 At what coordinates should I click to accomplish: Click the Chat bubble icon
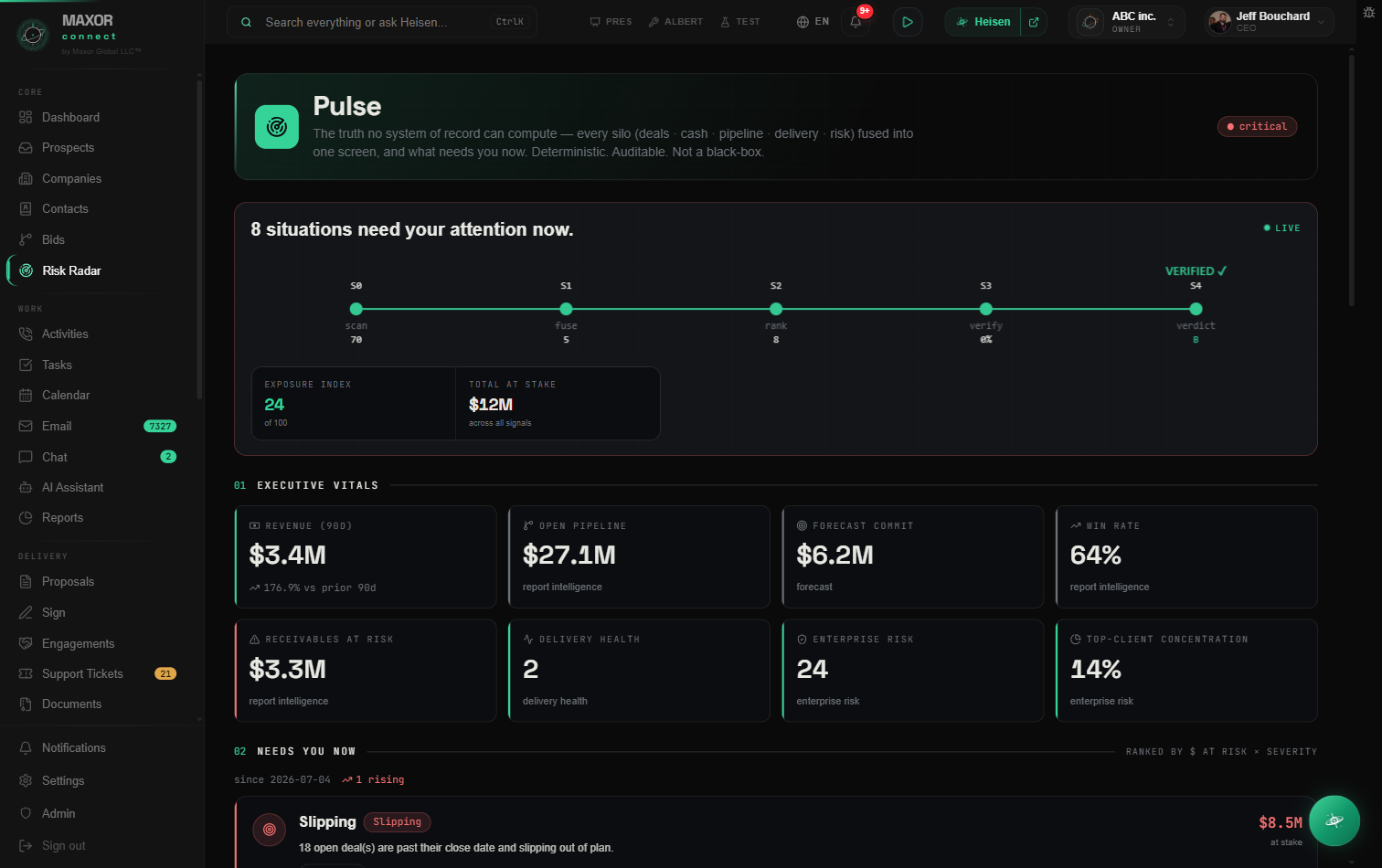click(26, 457)
